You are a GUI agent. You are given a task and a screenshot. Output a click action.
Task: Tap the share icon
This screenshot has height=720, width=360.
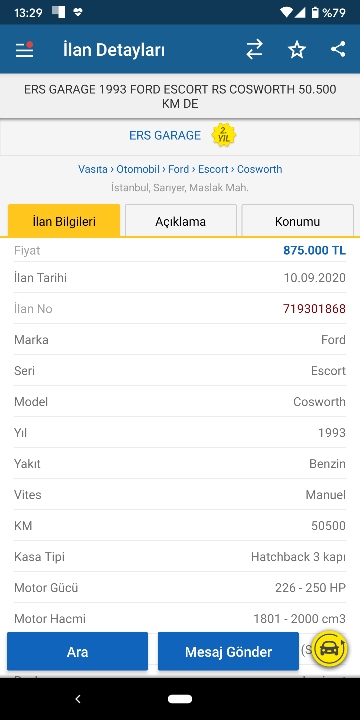tap(338, 49)
